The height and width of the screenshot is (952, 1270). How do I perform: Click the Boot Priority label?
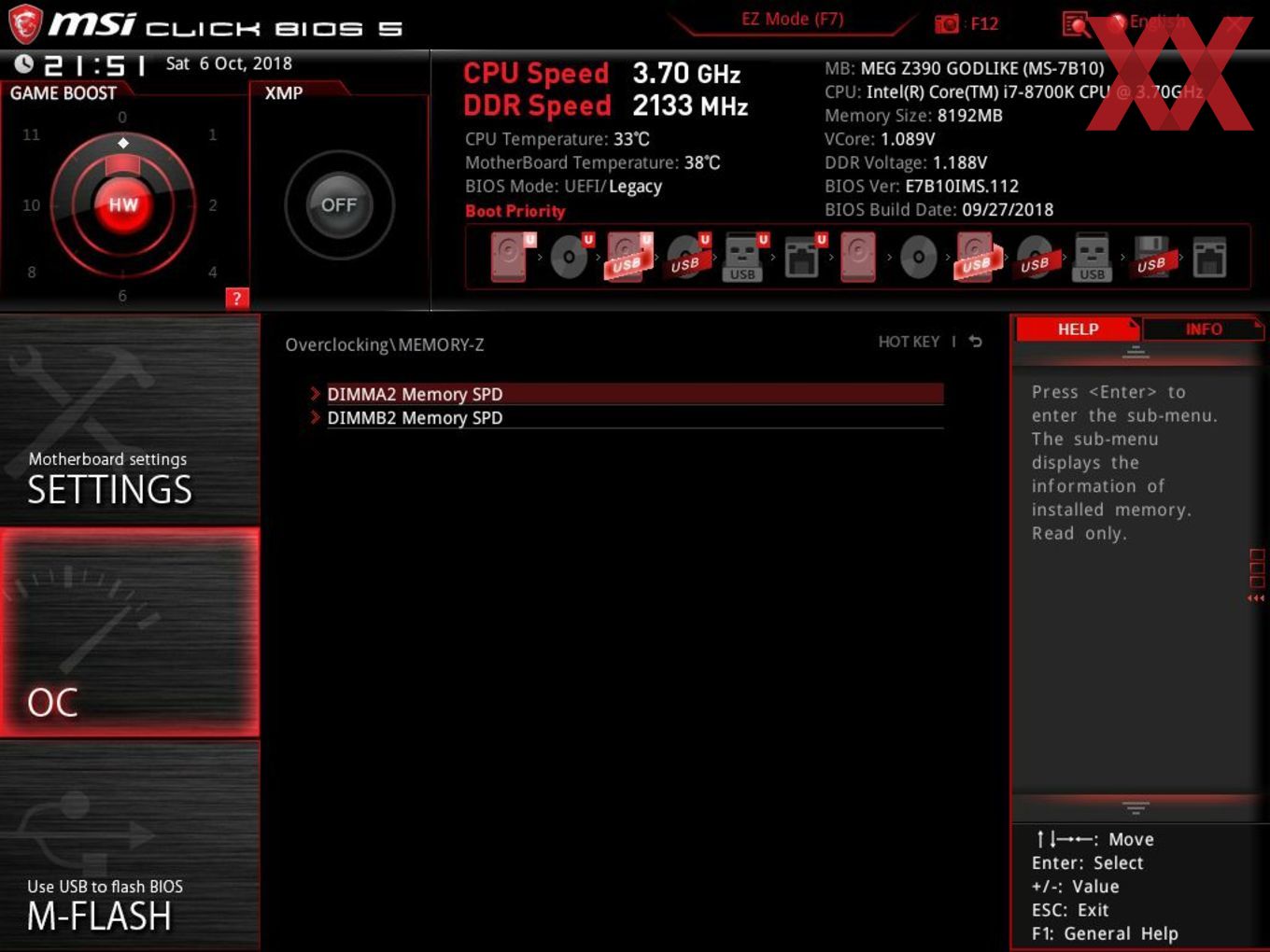(x=515, y=211)
